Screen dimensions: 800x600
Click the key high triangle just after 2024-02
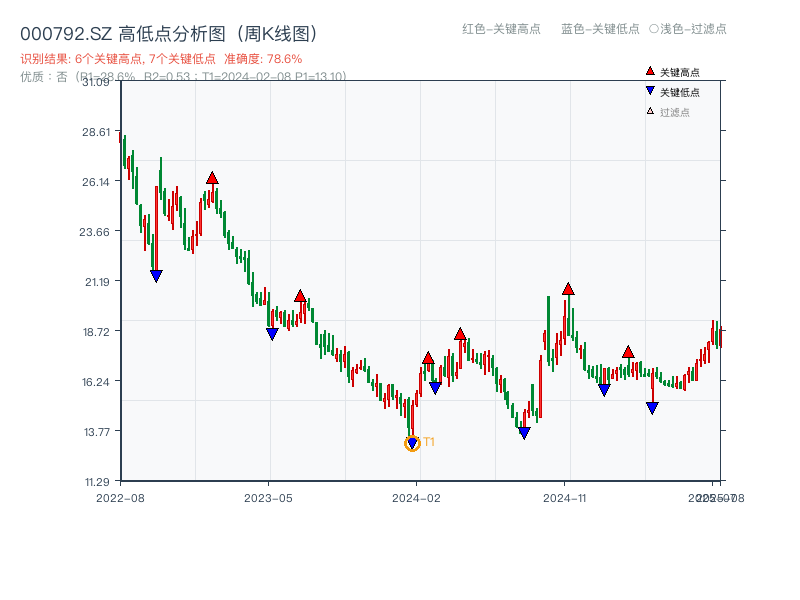pyautogui.click(x=428, y=358)
